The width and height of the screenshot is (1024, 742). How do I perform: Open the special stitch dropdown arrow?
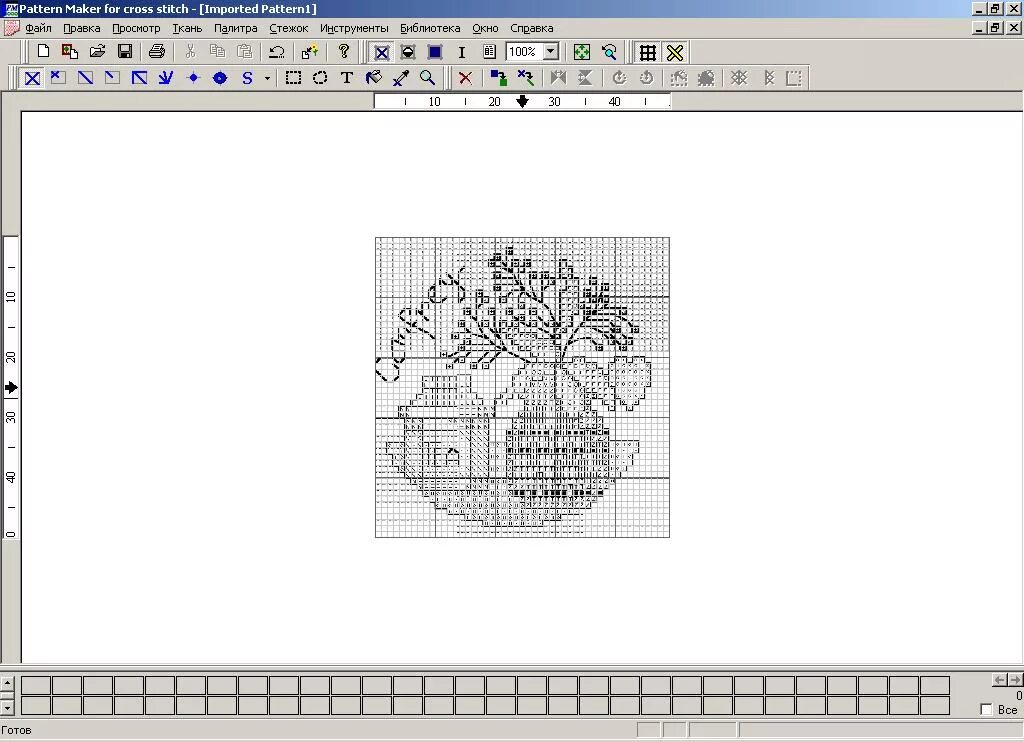[267, 77]
